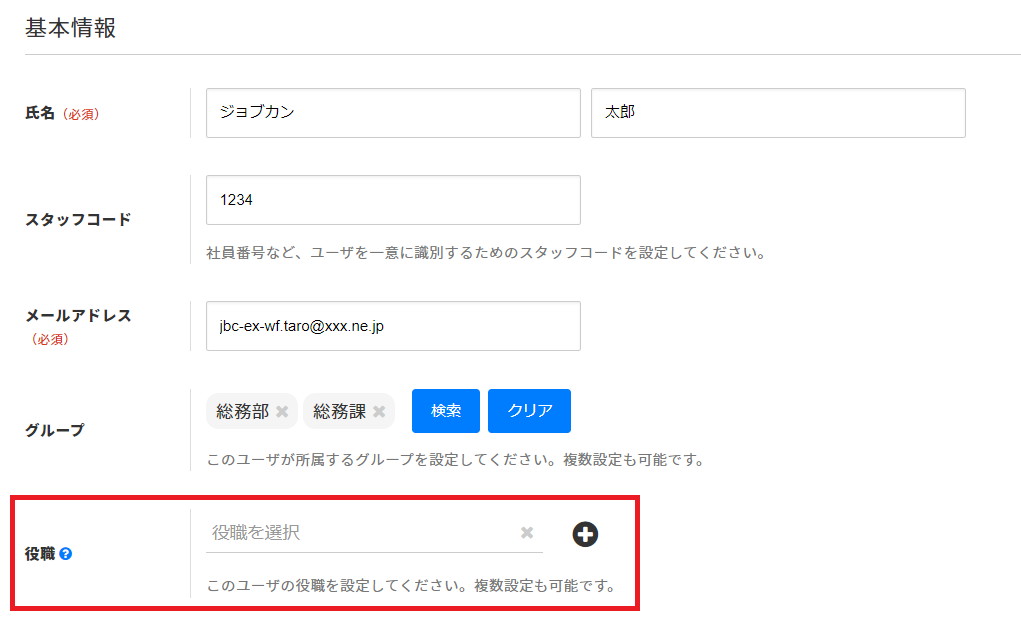Click the メールアドレス field label
Image resolution: width=1021 pixels, height=630 pixels.
(x=78, y=315)
